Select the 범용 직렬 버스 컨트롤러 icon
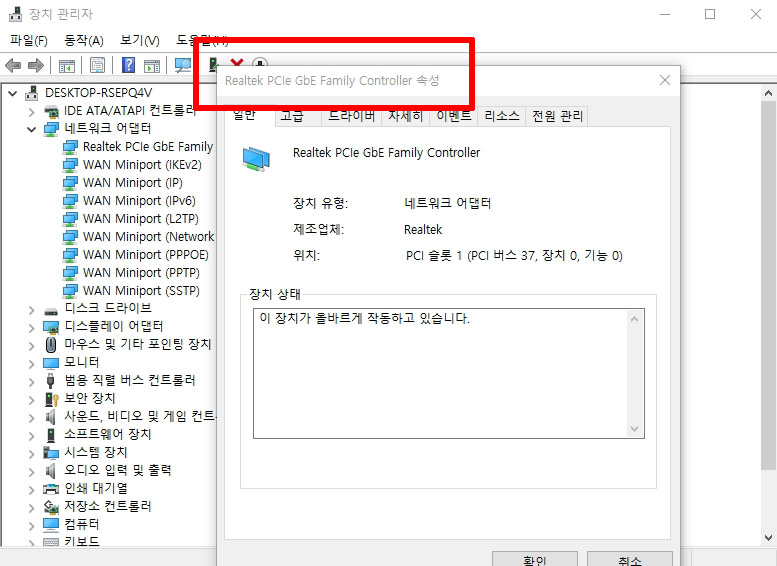The image size is (777, 566). (50, 381)
